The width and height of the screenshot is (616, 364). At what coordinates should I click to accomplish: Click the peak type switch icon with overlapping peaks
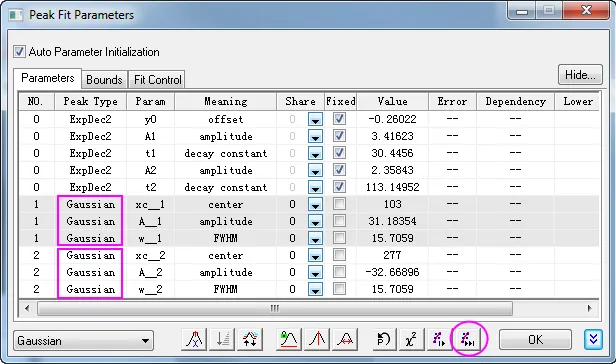point(195,339)
